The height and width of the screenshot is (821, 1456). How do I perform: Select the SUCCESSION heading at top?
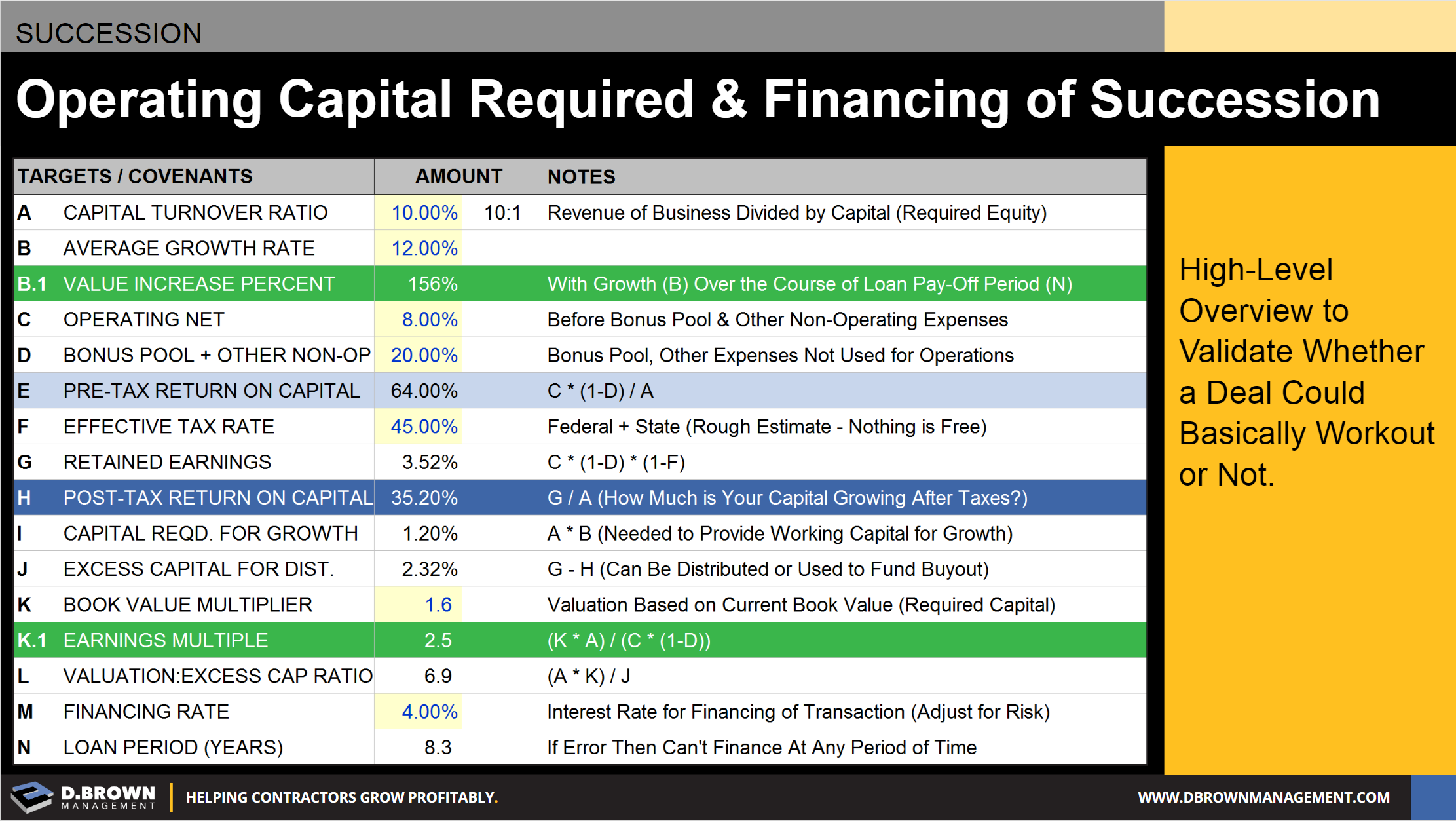point(109,33)
